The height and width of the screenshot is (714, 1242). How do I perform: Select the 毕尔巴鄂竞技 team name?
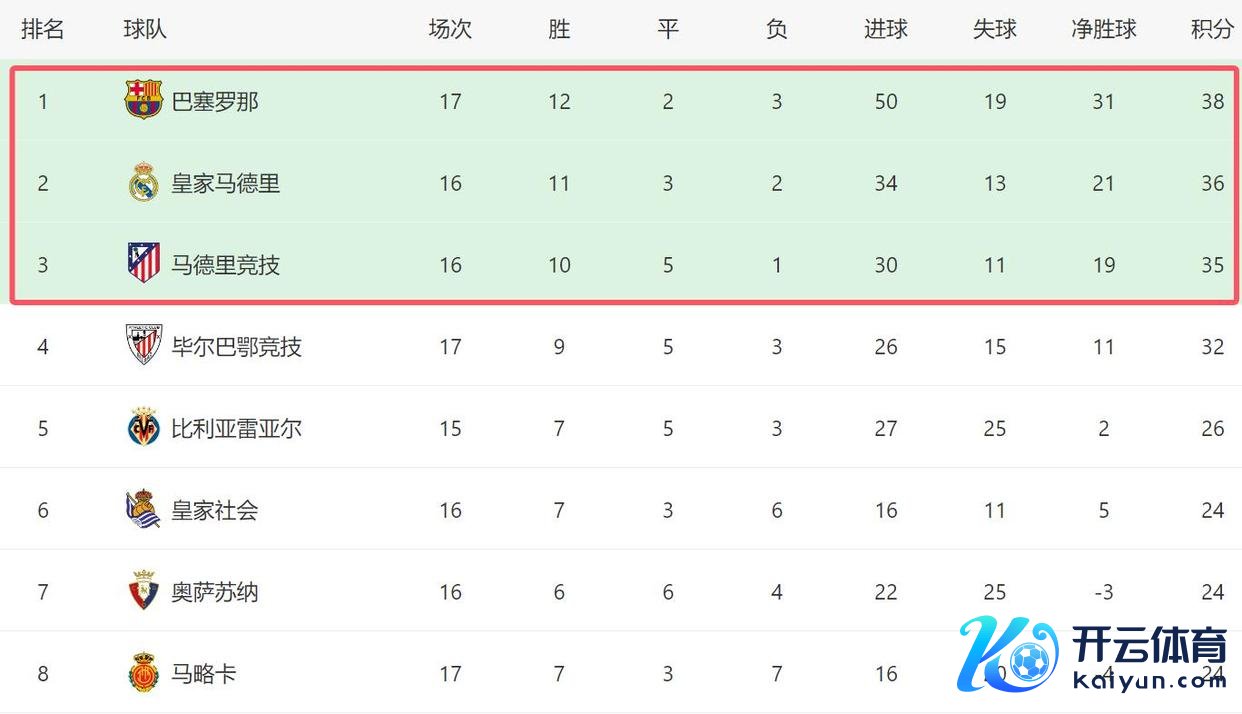[x=236, y=347]
